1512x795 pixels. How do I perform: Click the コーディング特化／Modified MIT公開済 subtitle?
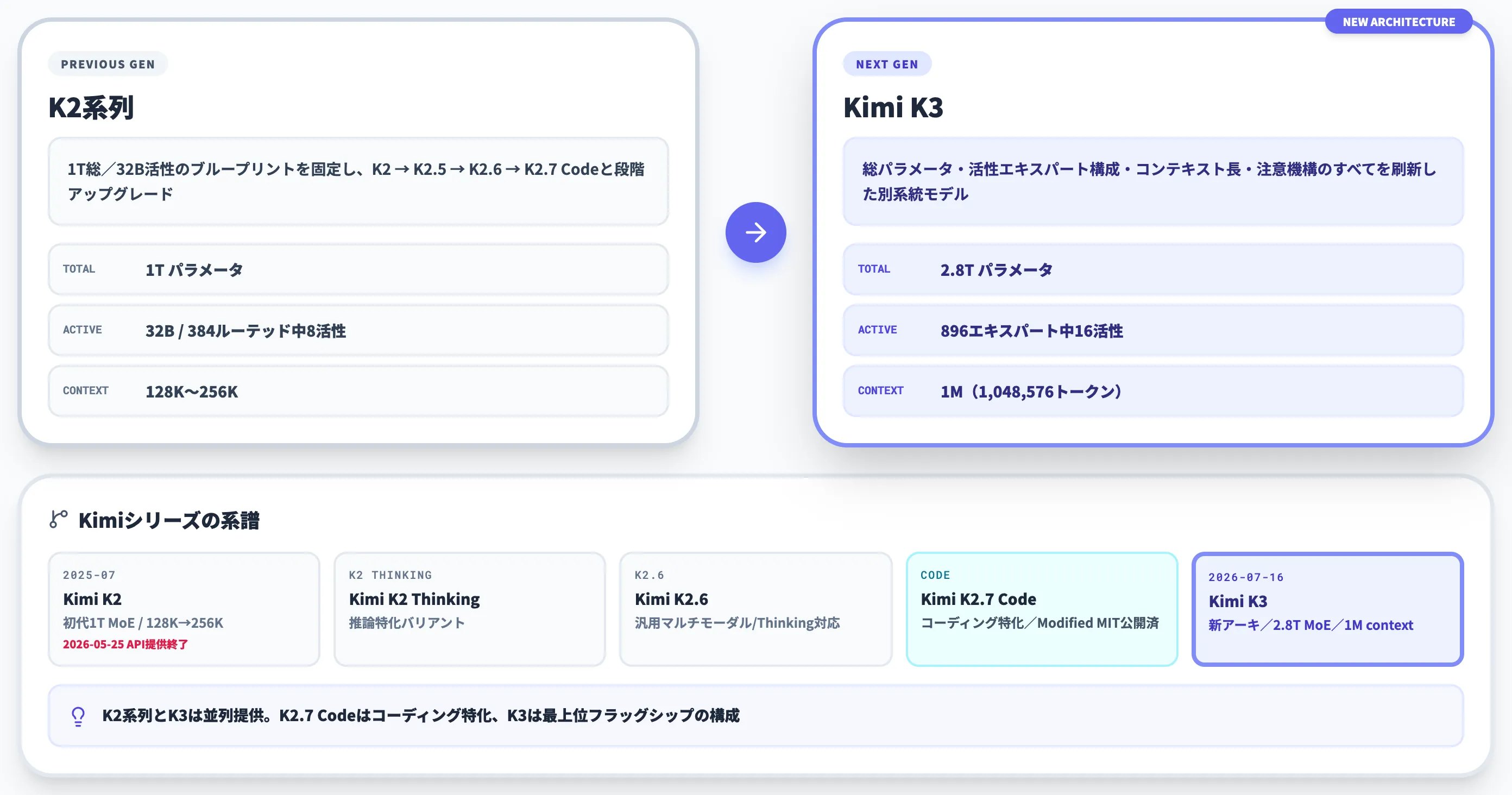(1039, 623)
